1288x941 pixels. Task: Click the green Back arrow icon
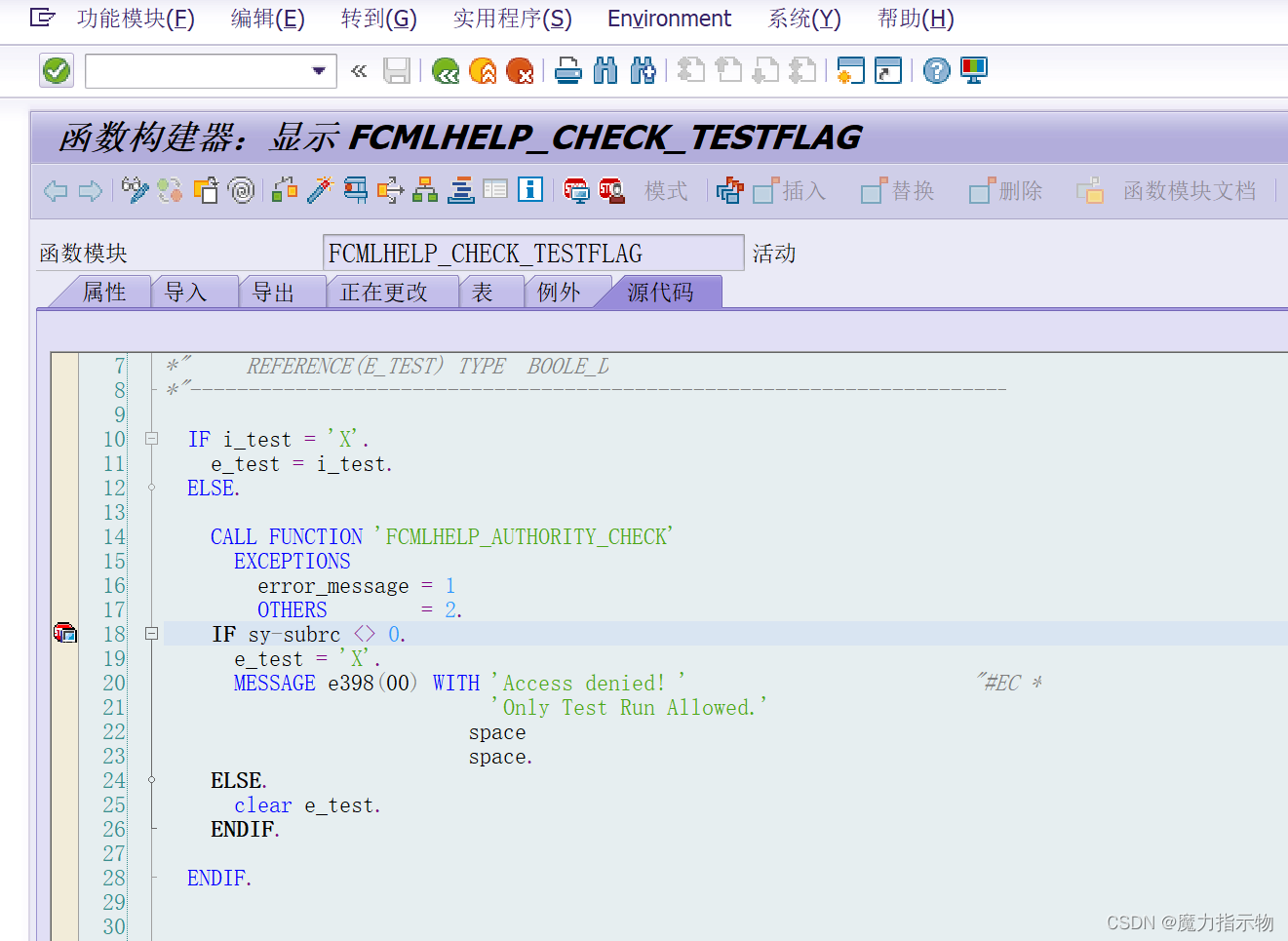click(446, 70)
